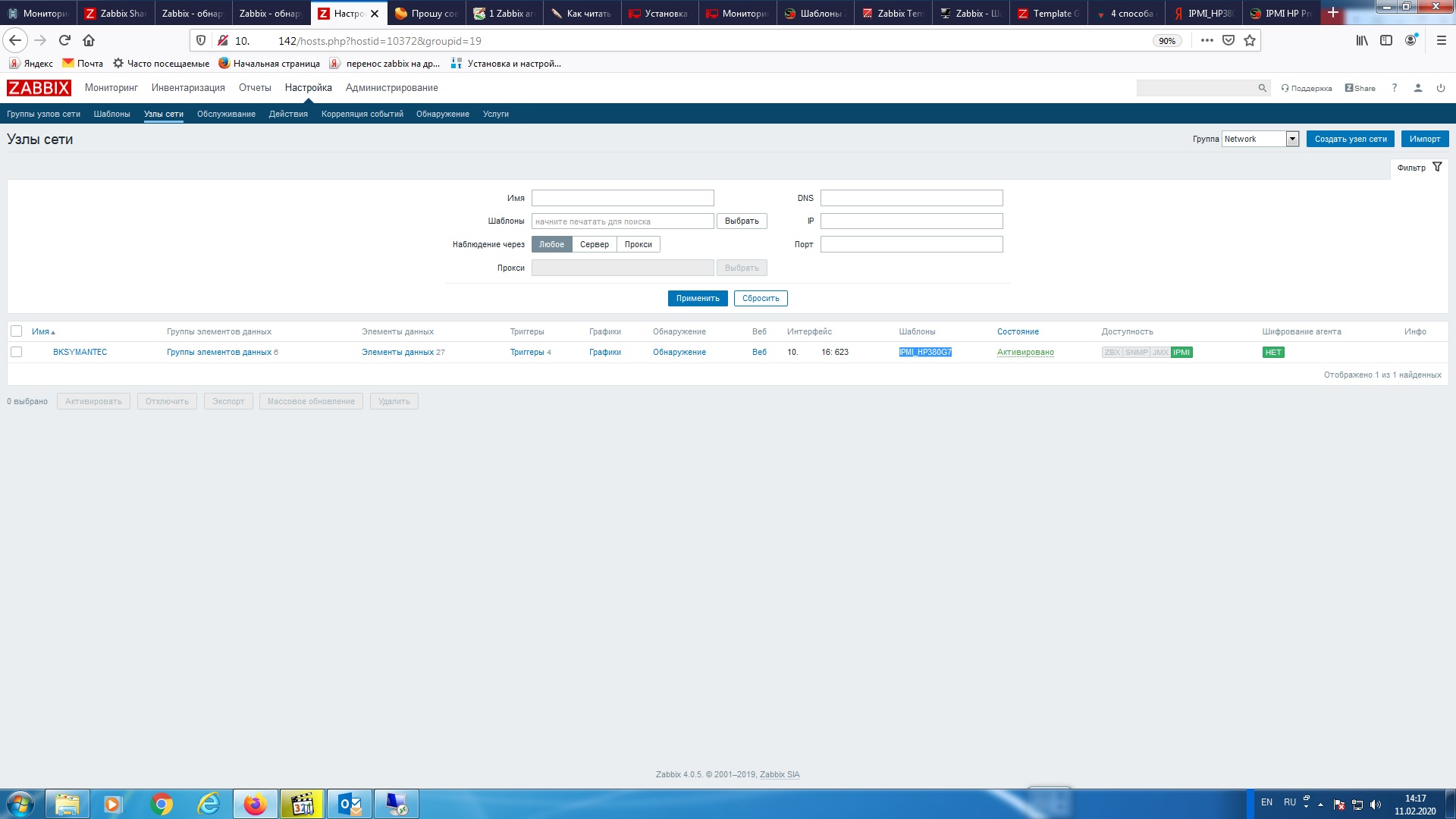Image resolution: width=1456 pixels, height=819 pixels.
Task: Open the page actions three-dot menu
Action: coord(1207,40)
